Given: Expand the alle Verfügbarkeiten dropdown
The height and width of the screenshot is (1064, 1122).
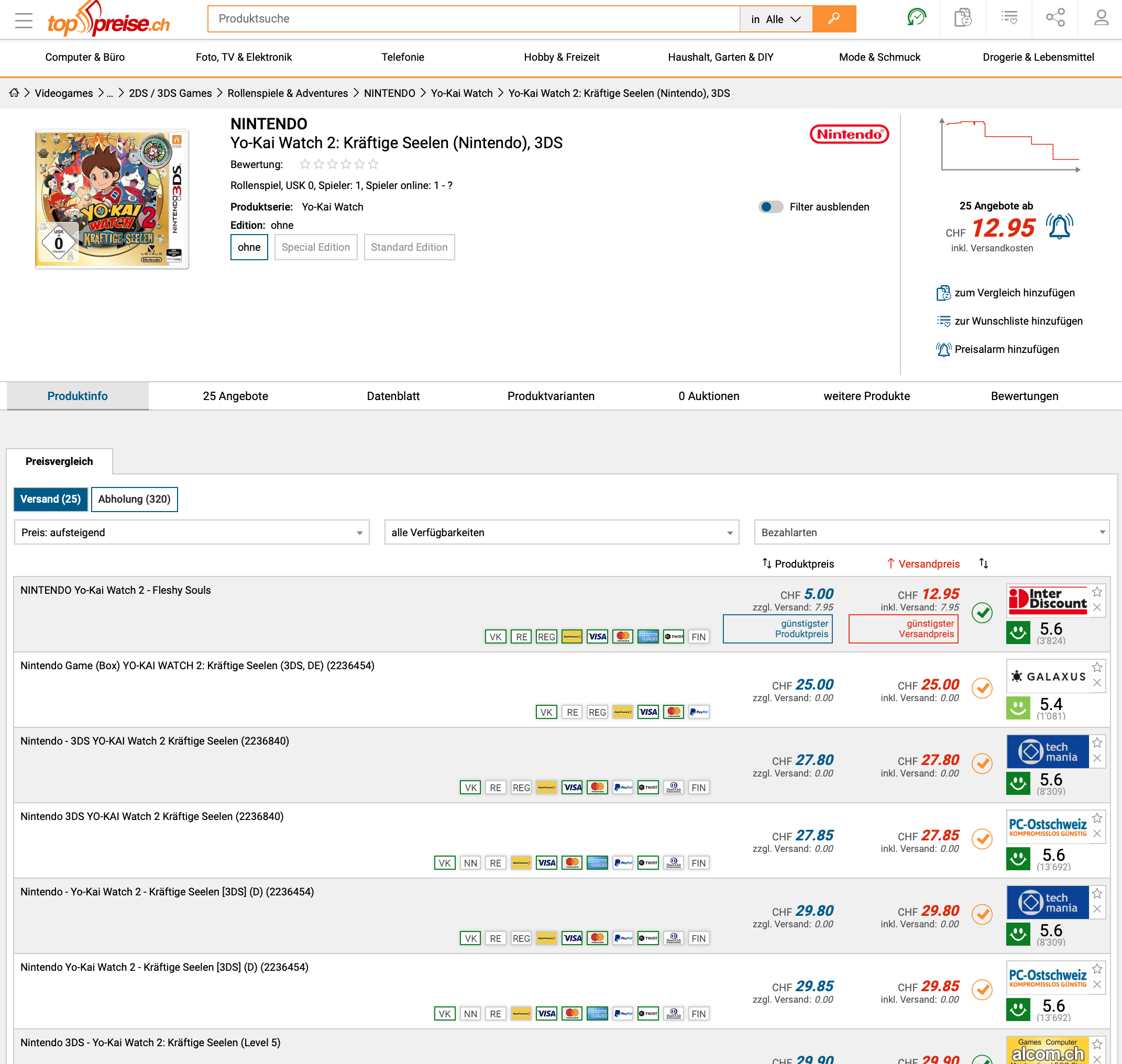Looking at the screenshot, I should (561, 533).
